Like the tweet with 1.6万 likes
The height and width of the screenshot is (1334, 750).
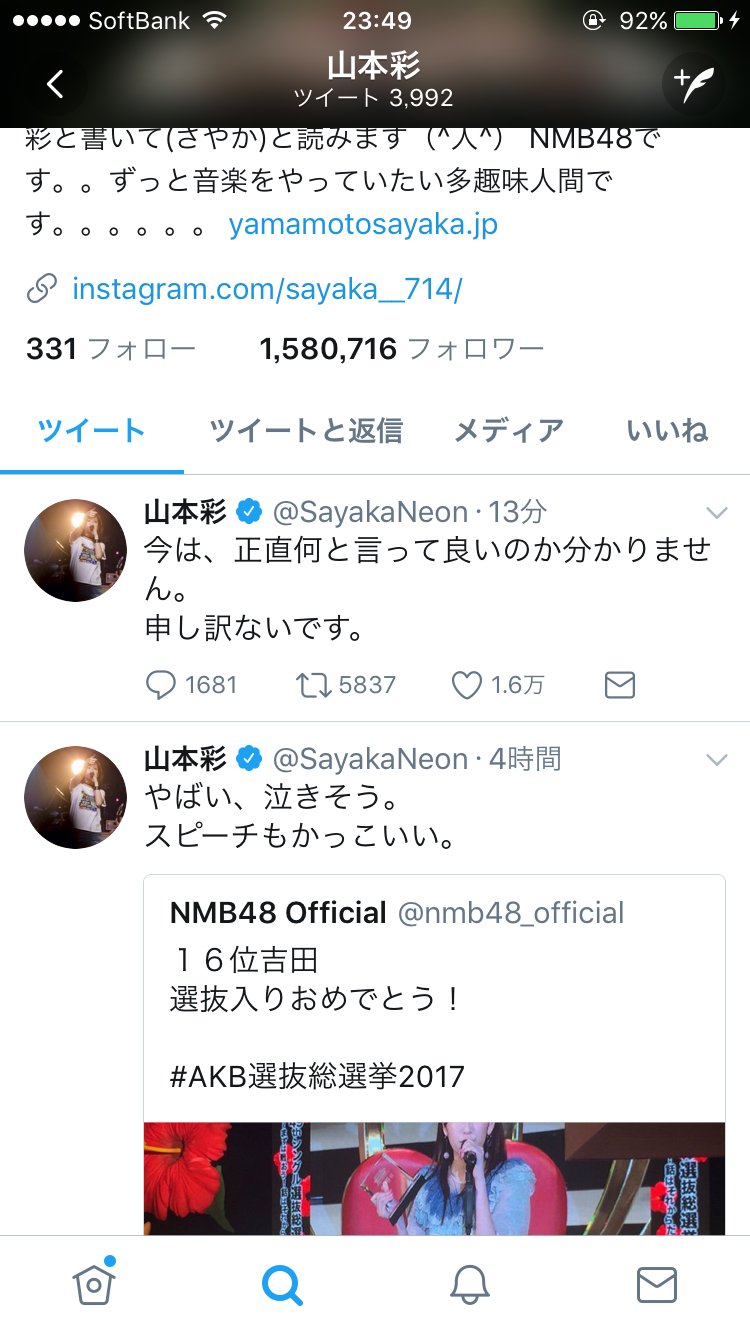[466, 685]
